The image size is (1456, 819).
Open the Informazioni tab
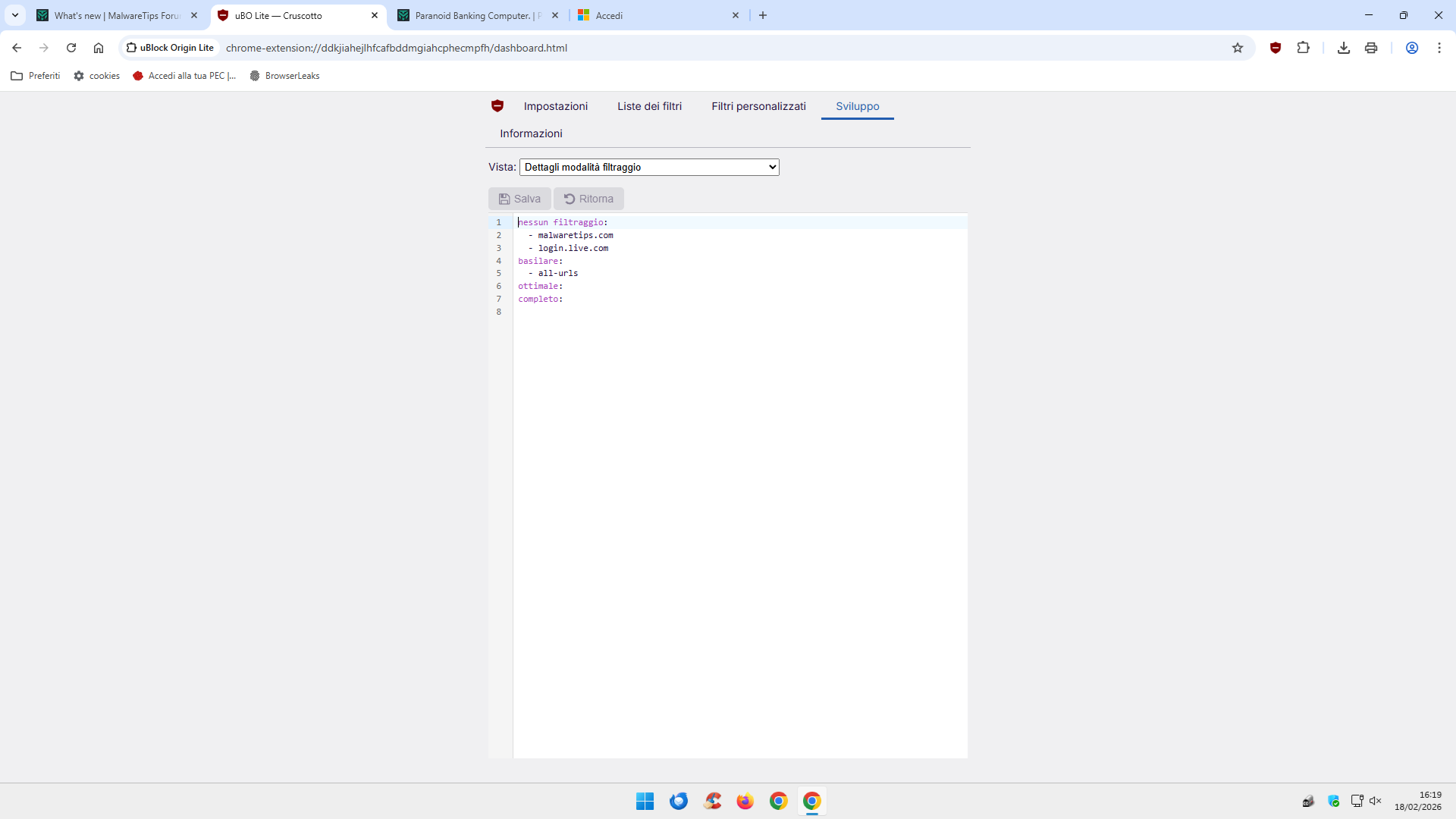pos(531,133)
